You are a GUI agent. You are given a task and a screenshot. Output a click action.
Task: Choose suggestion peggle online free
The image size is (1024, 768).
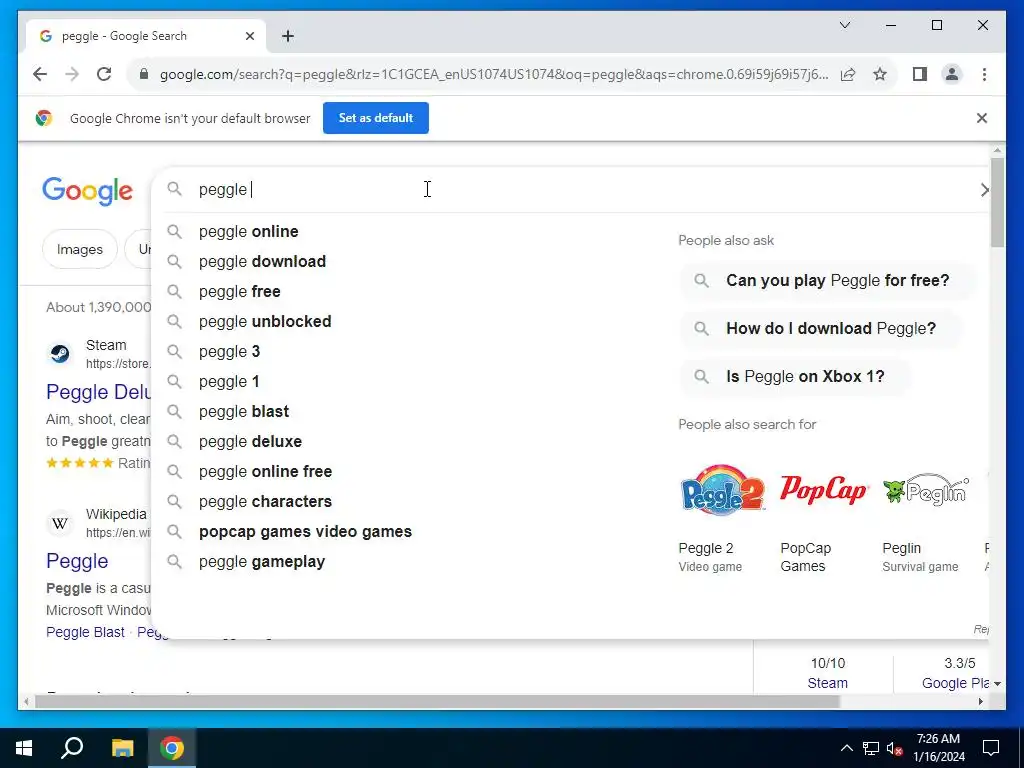(405, 472)
